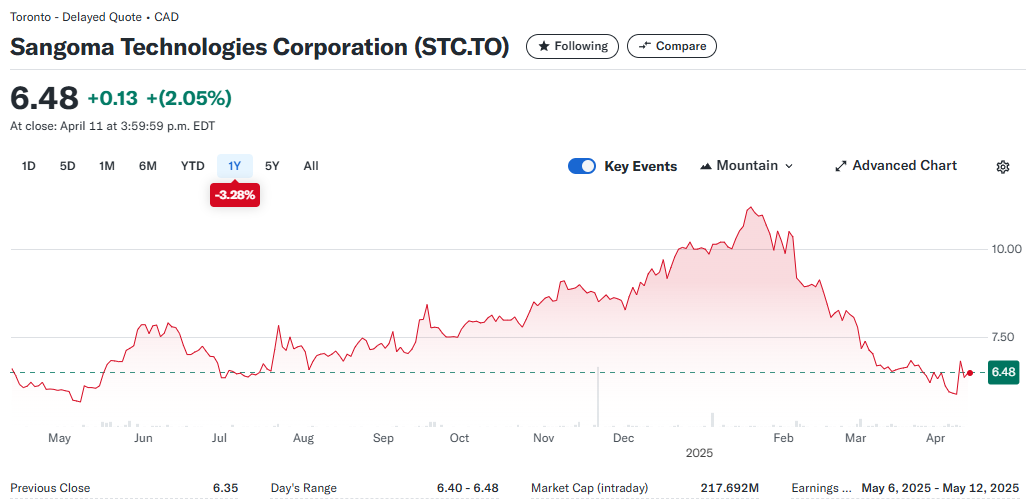1031x499 pixels.
Task: Select the All range tab
Action: coord(311,166)
